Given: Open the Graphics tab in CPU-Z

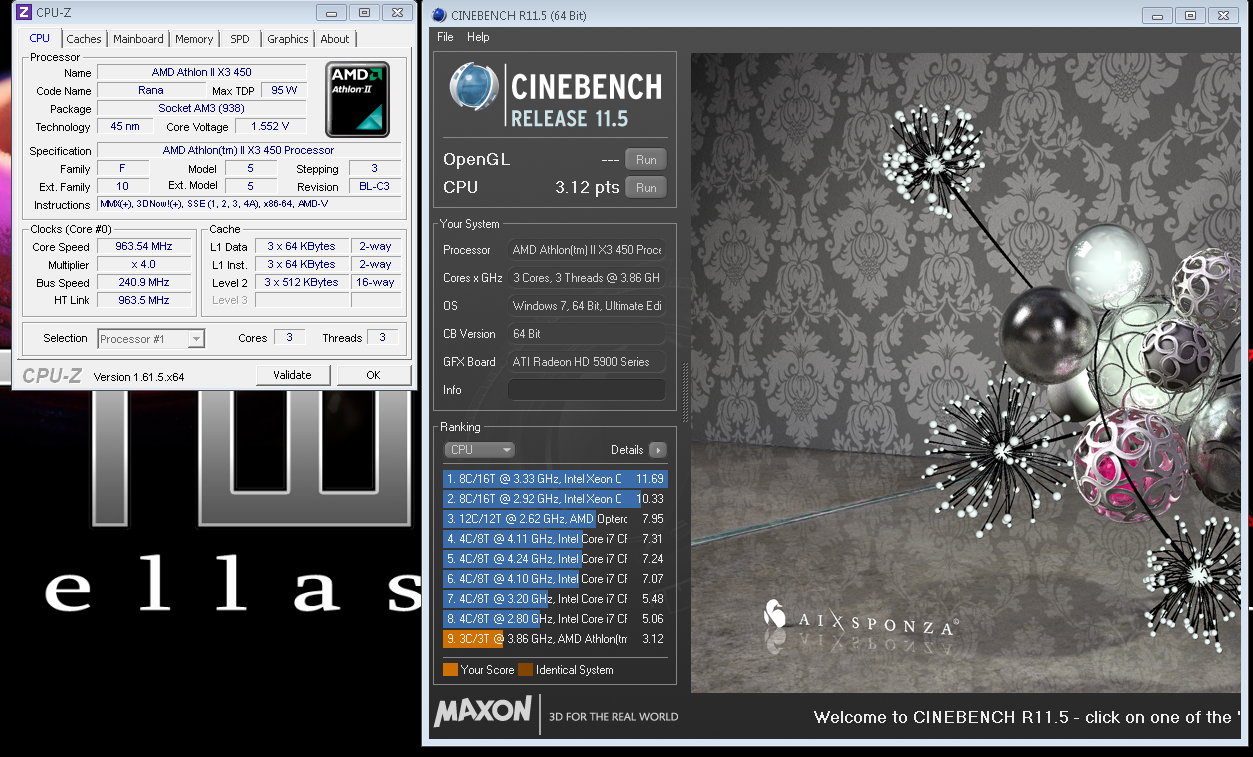Looking at the screenshot, I should tap(288, 39).
